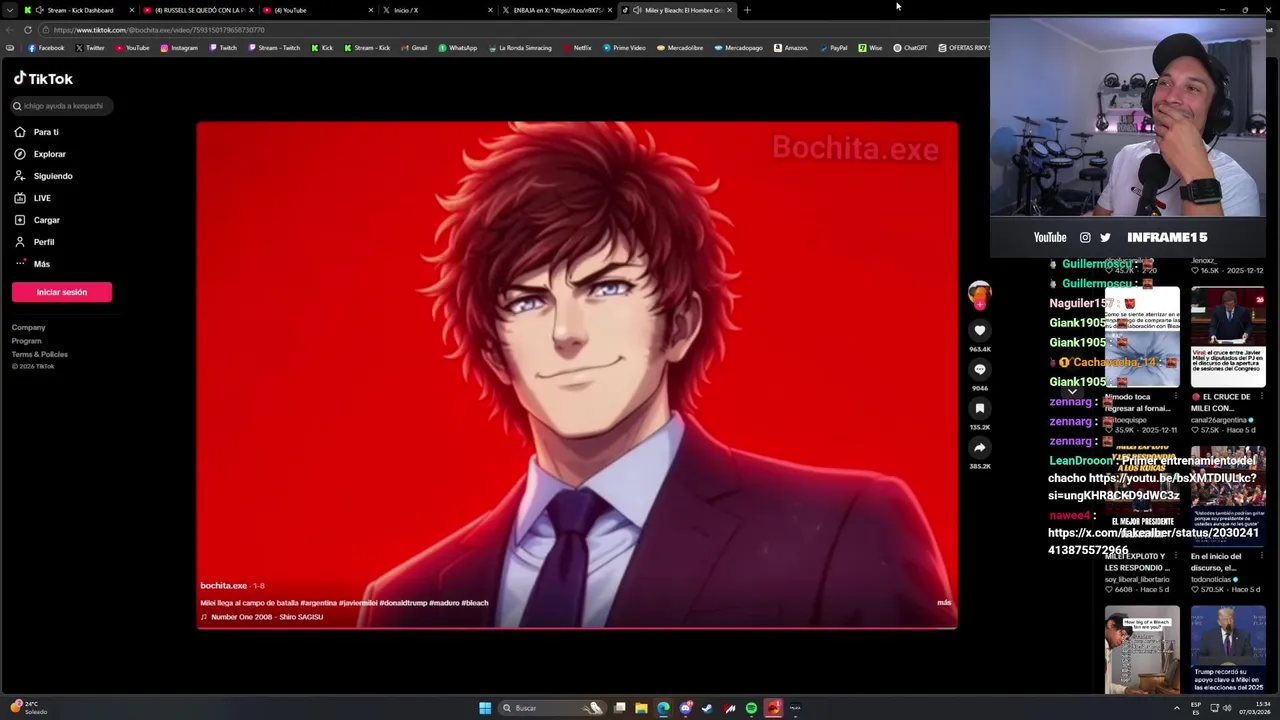Click the #bleach hashtag in the caption
The width and height of the screenshot is (1280, 720).
click(x=475, y=603)
